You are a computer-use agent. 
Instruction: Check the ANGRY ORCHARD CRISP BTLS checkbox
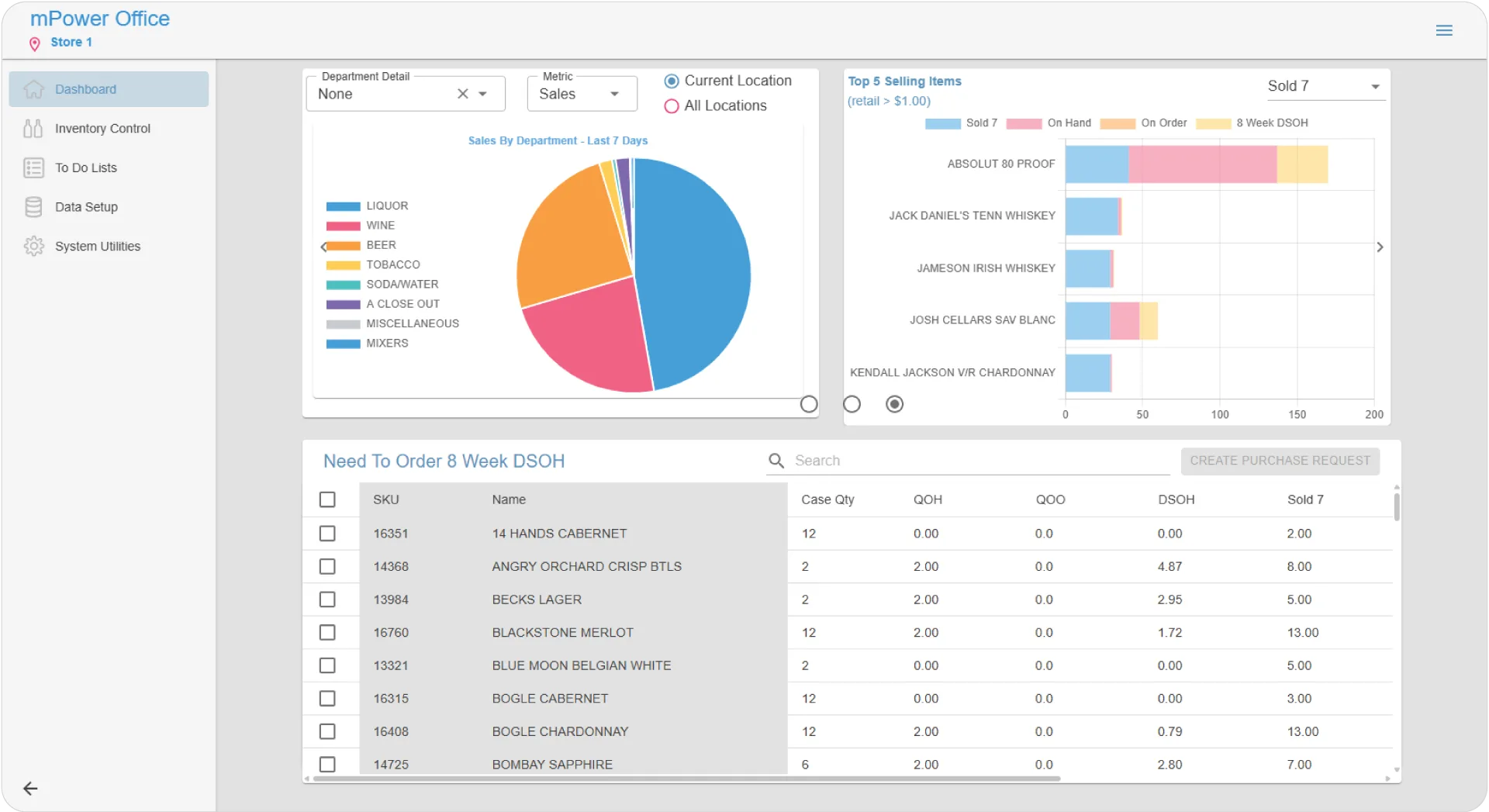[x=327, y=566]
